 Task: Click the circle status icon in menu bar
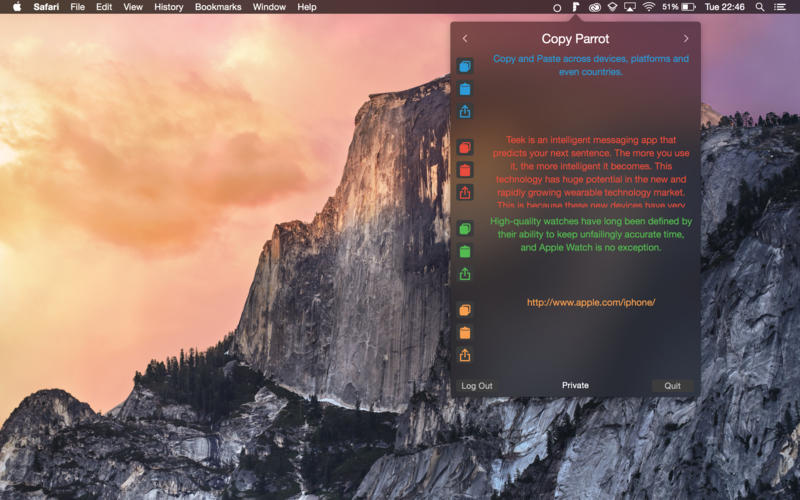coord(557,8)
